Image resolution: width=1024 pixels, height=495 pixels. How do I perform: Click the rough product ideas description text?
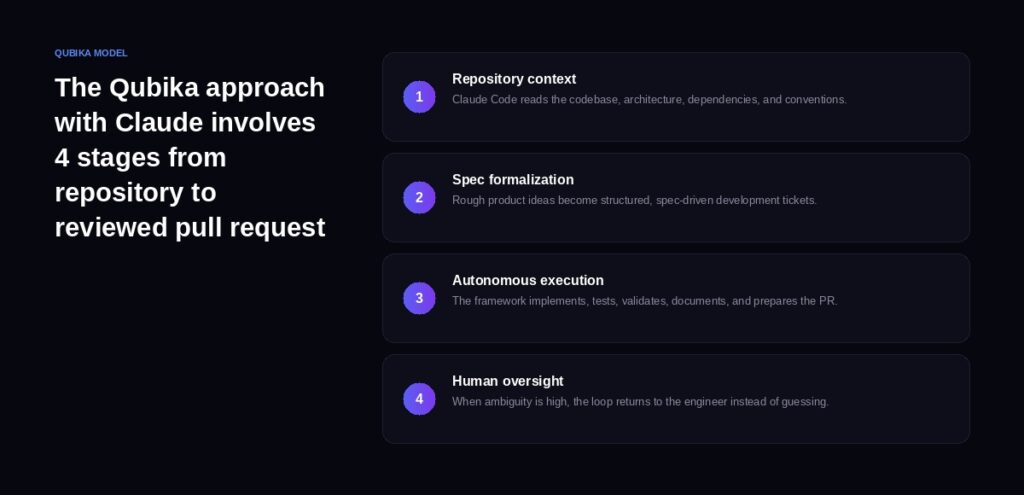(634, 200)
